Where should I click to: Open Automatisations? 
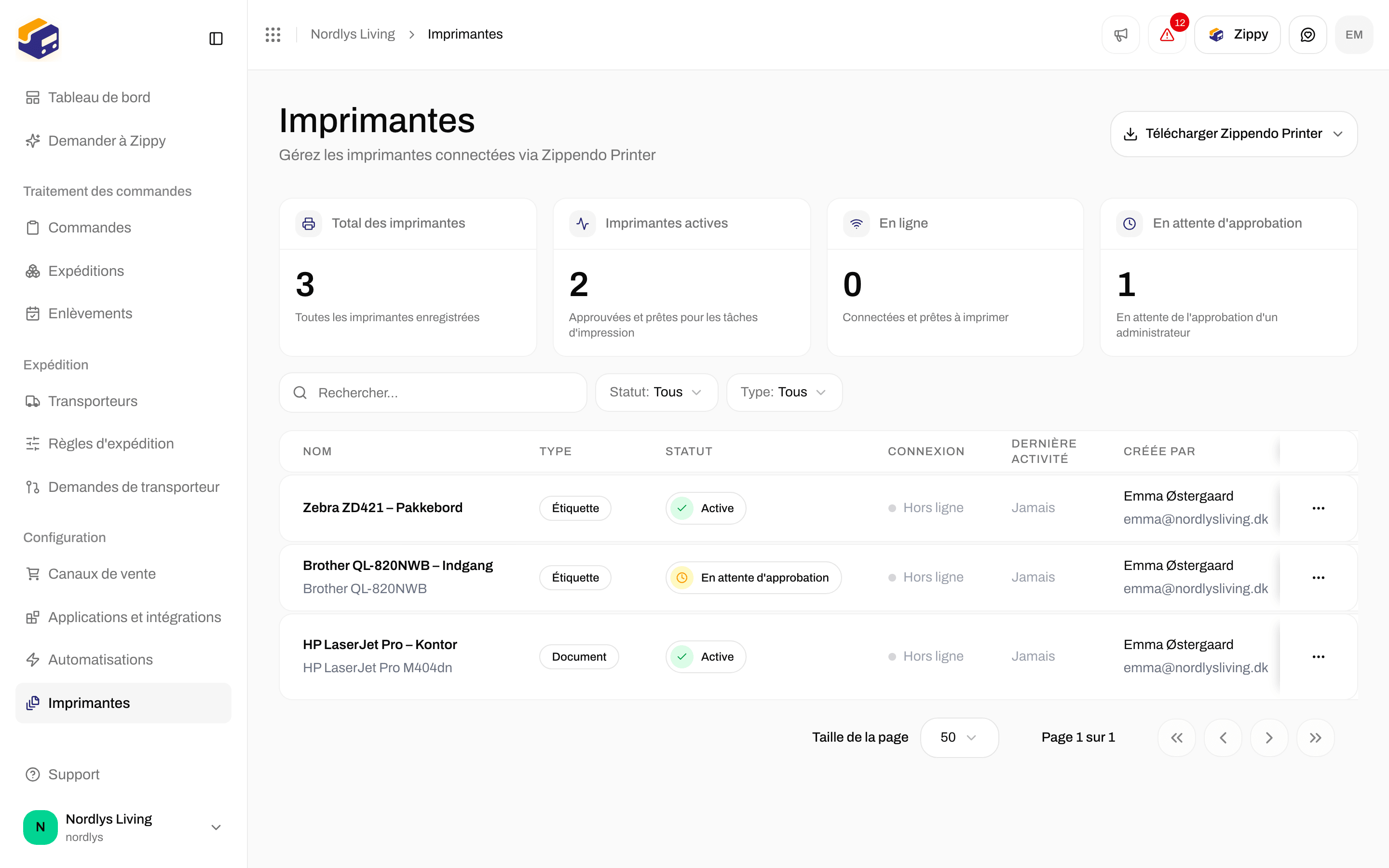point(123,660)
